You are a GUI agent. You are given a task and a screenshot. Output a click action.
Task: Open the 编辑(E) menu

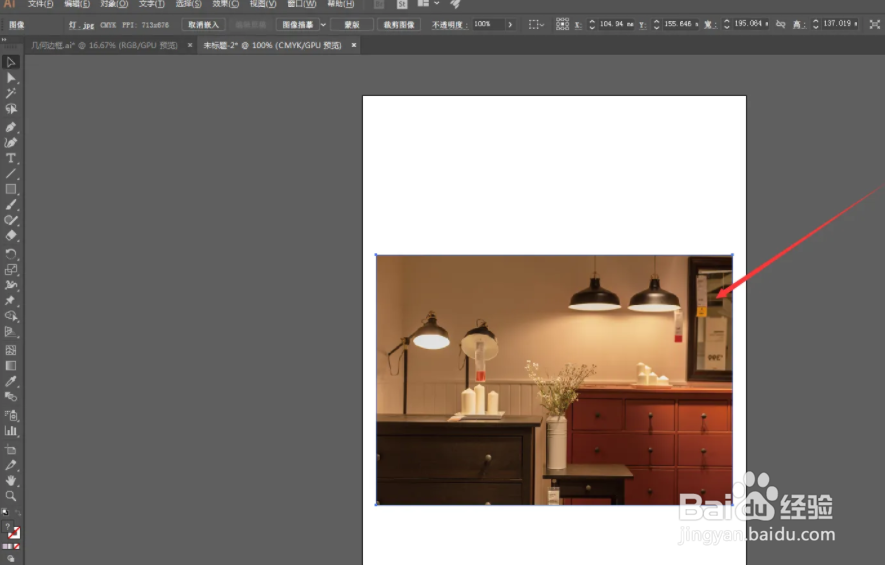tap(77, 4)
